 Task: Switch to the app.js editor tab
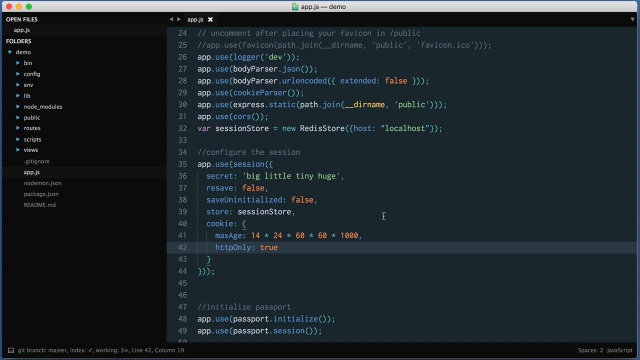tap(195, 20)
